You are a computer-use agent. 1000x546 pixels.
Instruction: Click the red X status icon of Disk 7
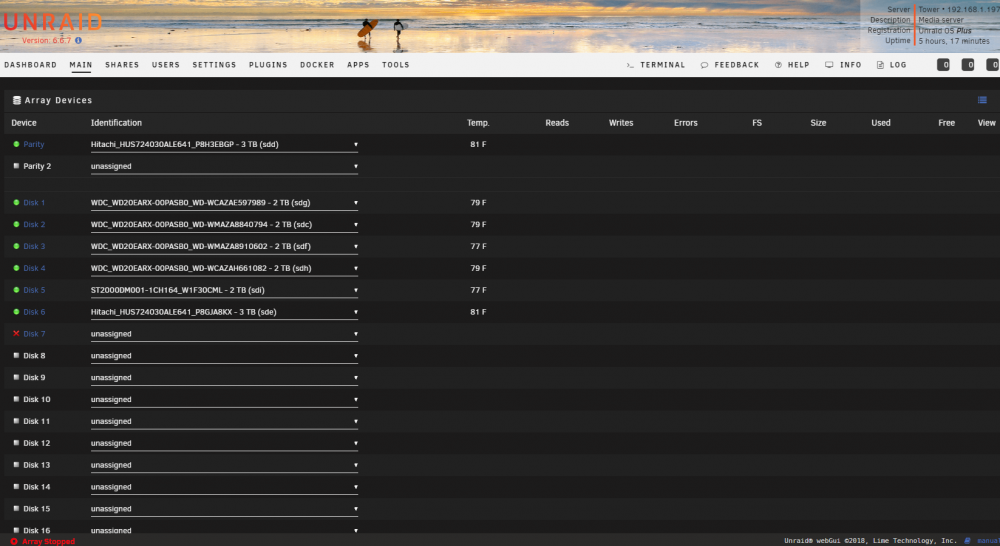[17, 334]
